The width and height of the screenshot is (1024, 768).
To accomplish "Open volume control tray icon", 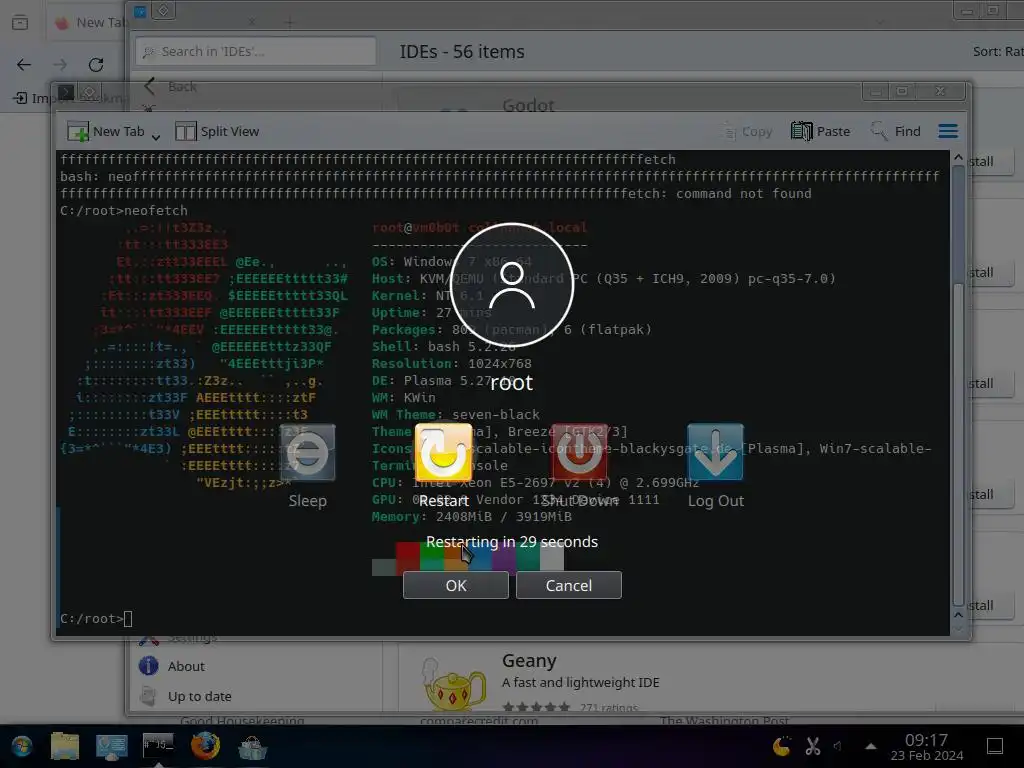I will click(x=838, y=746).
